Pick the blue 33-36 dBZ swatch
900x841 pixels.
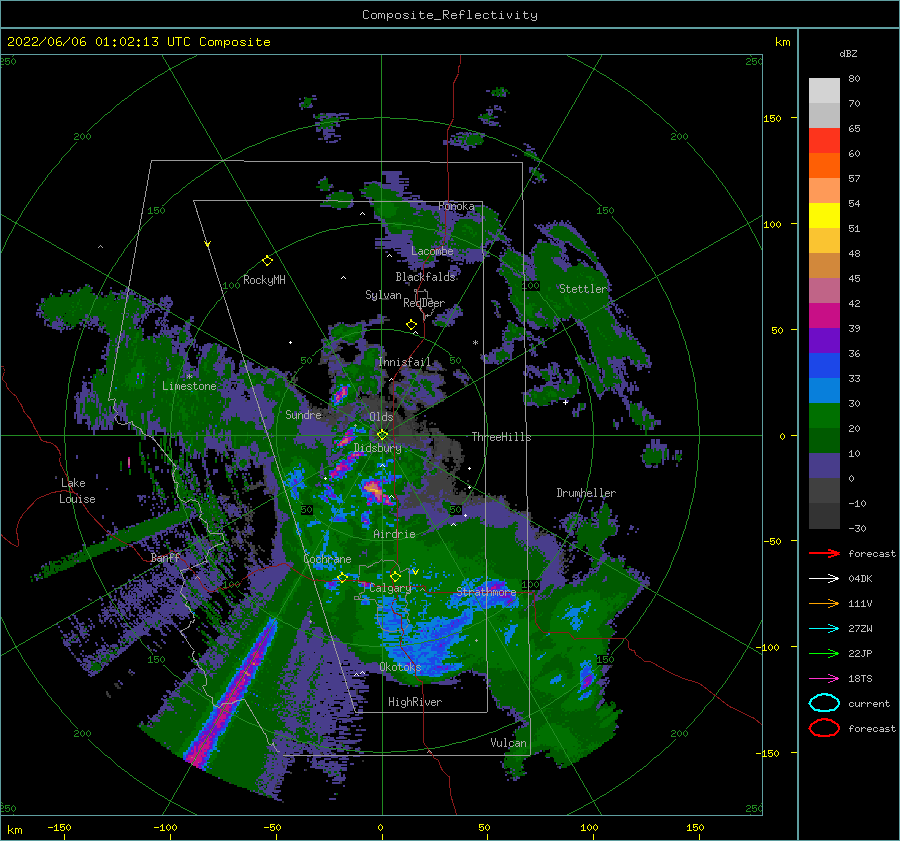(x=824, y=366)
